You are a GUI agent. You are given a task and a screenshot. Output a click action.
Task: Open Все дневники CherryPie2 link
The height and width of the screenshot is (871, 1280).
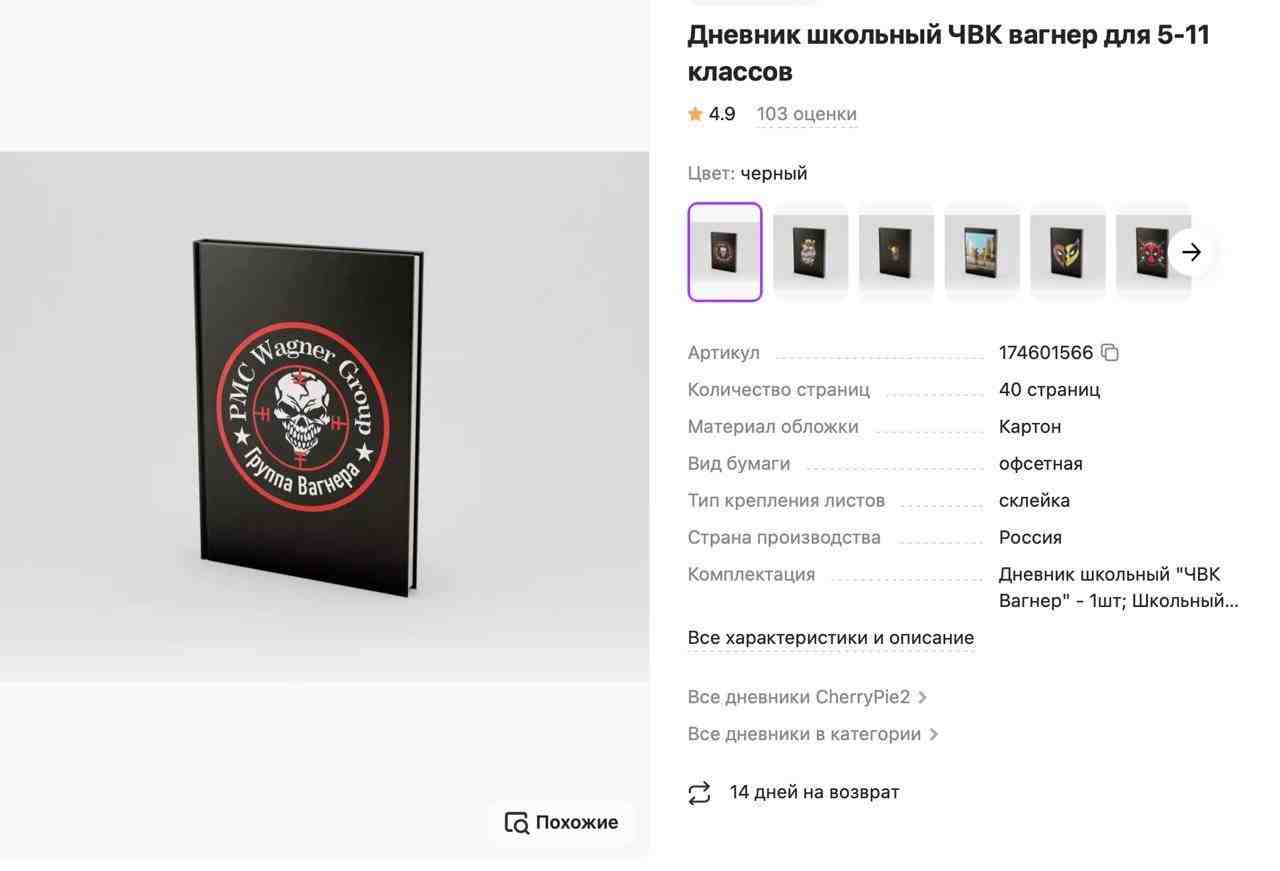pos(799,697)
